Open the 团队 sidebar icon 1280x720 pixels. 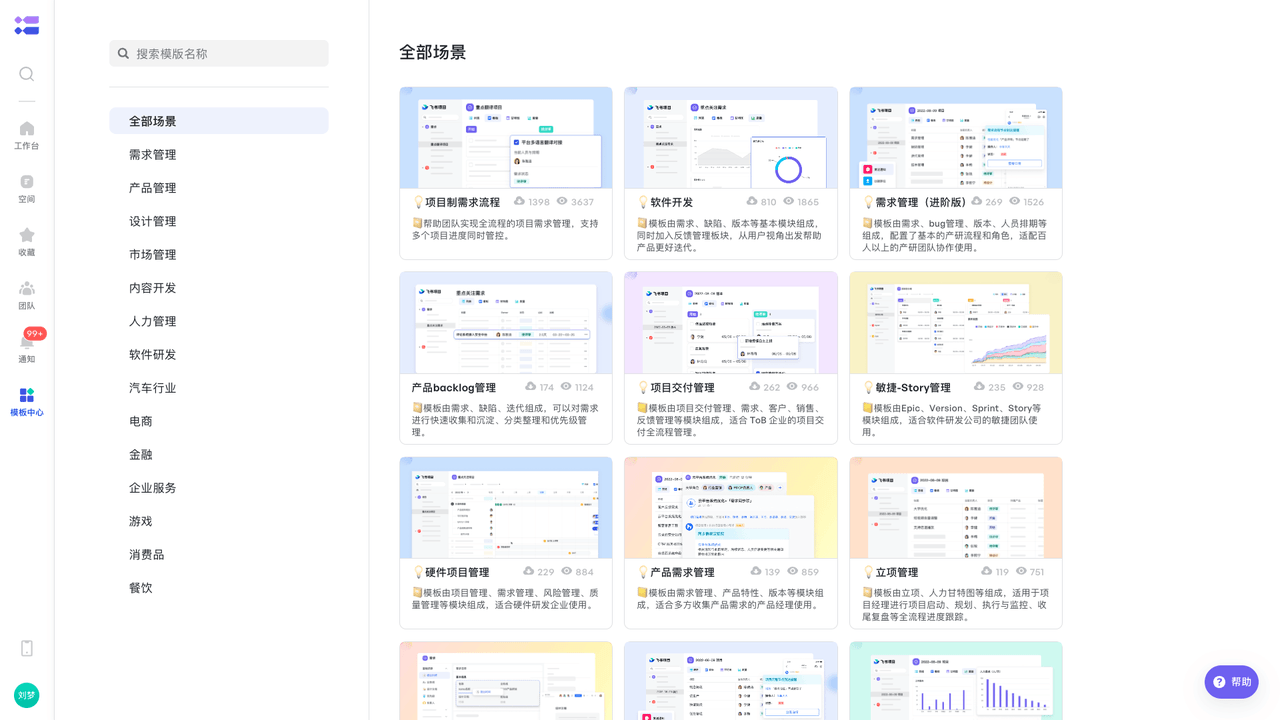point(27,295)
